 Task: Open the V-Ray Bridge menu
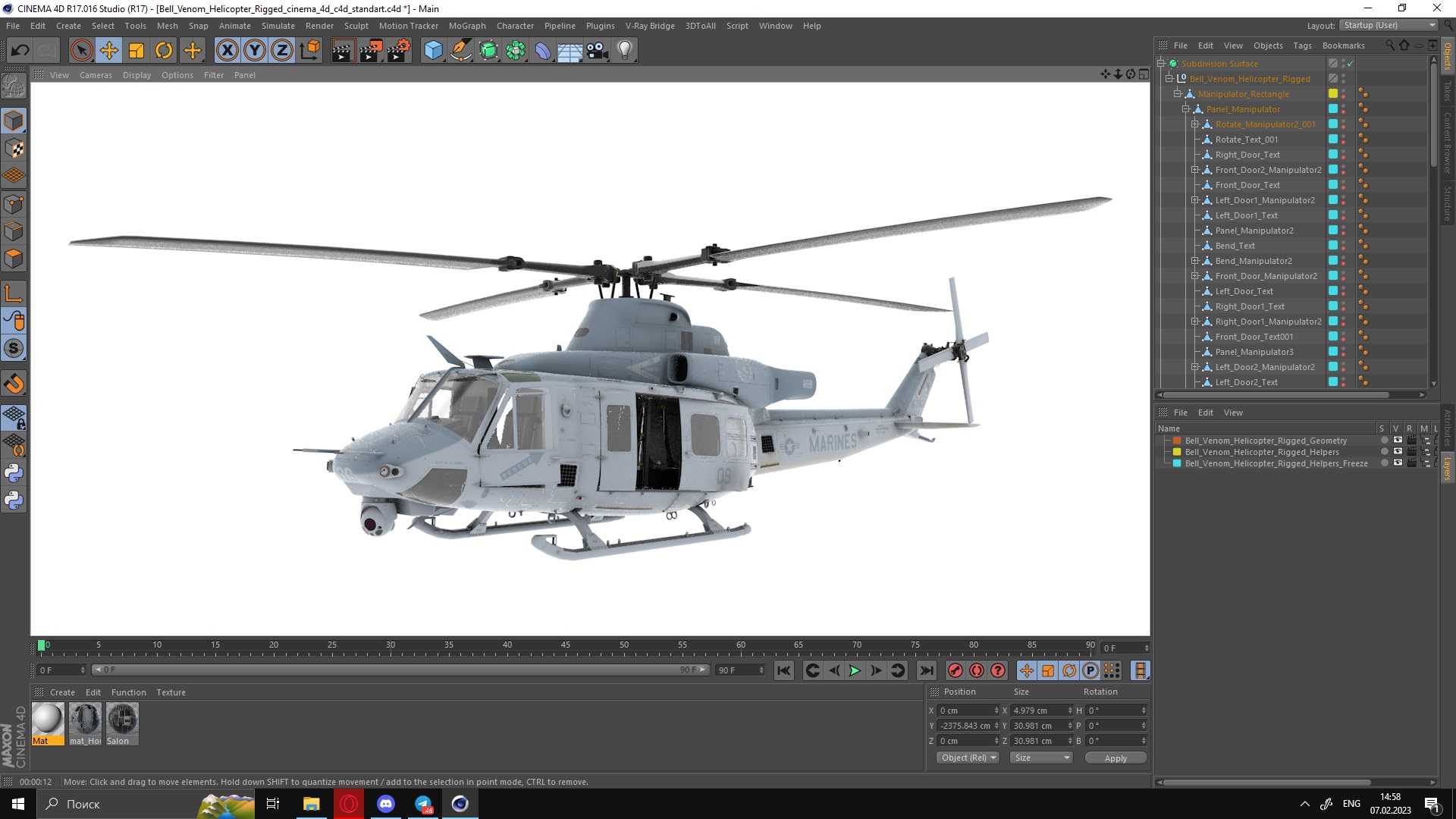click(650, 26)
